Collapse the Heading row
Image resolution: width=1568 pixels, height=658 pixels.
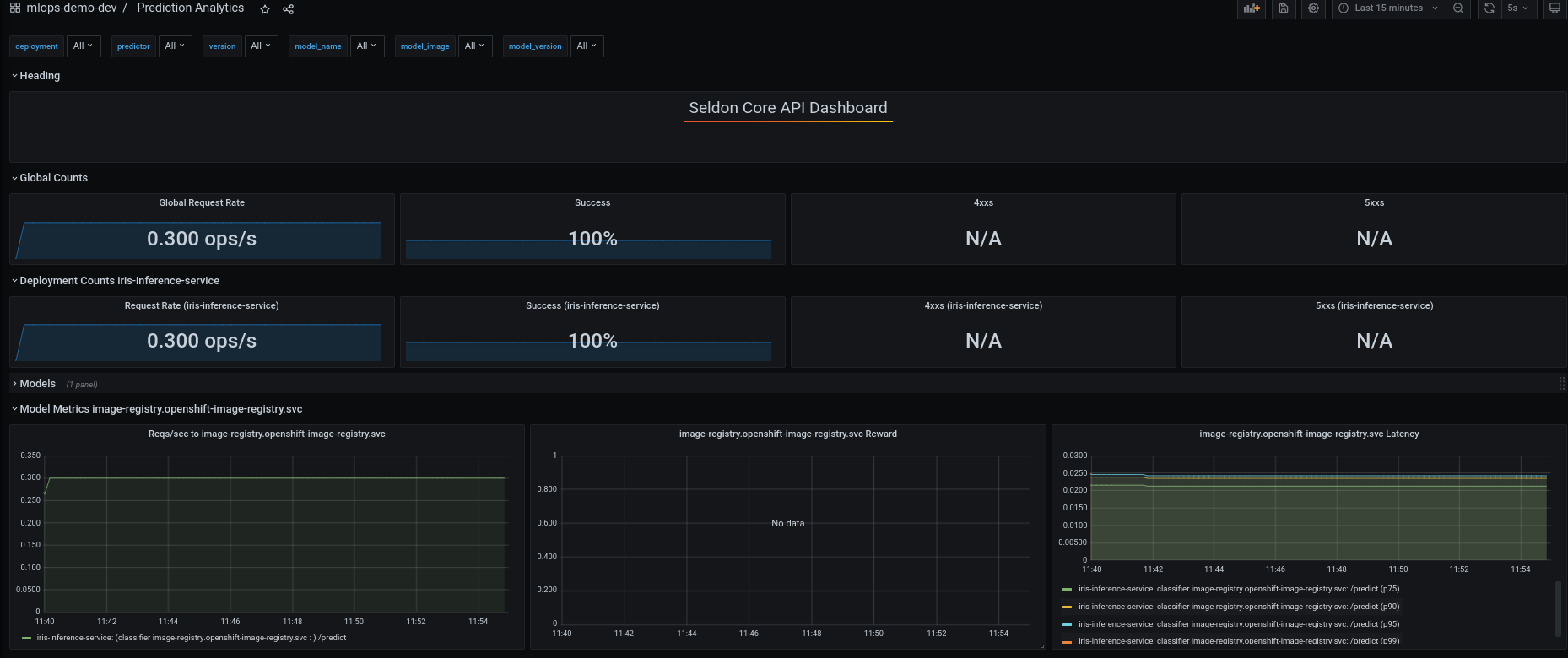[x=35, y=76]
